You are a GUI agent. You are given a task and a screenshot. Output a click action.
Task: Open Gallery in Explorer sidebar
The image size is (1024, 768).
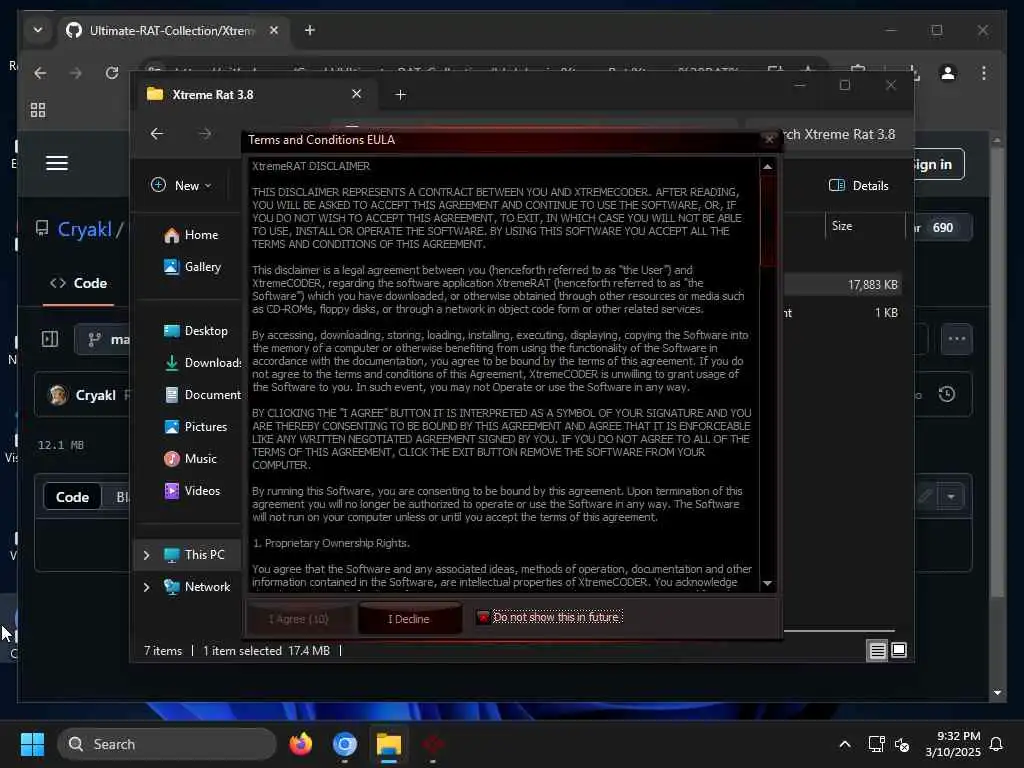193,267
